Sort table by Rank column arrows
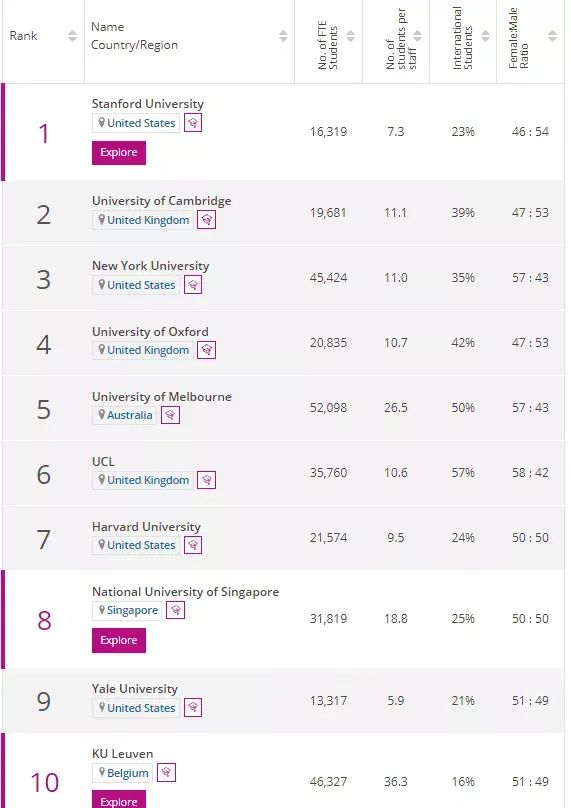 [72, 36]
